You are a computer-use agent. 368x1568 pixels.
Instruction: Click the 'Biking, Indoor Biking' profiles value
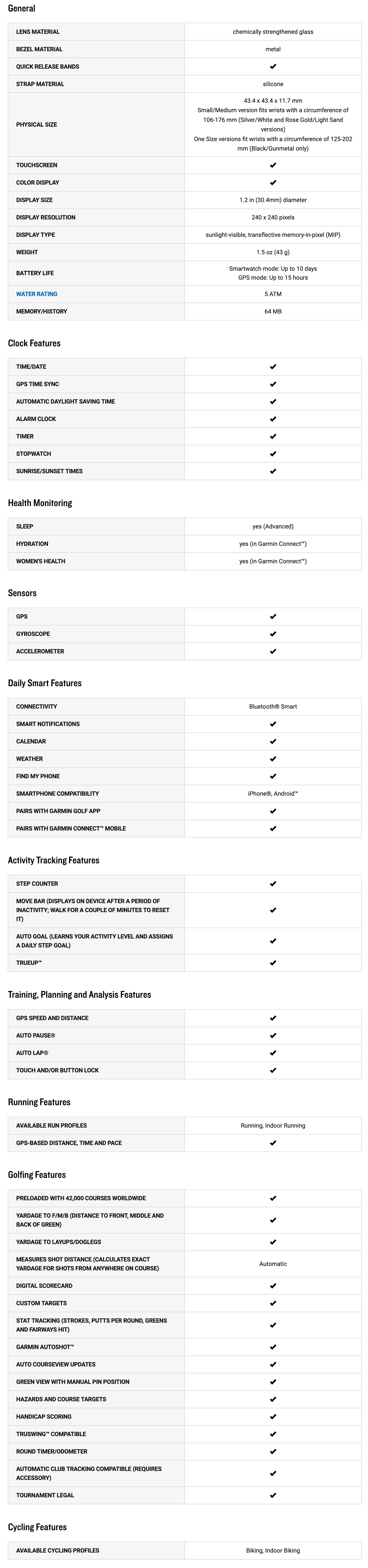click(x=273, y=1550)
